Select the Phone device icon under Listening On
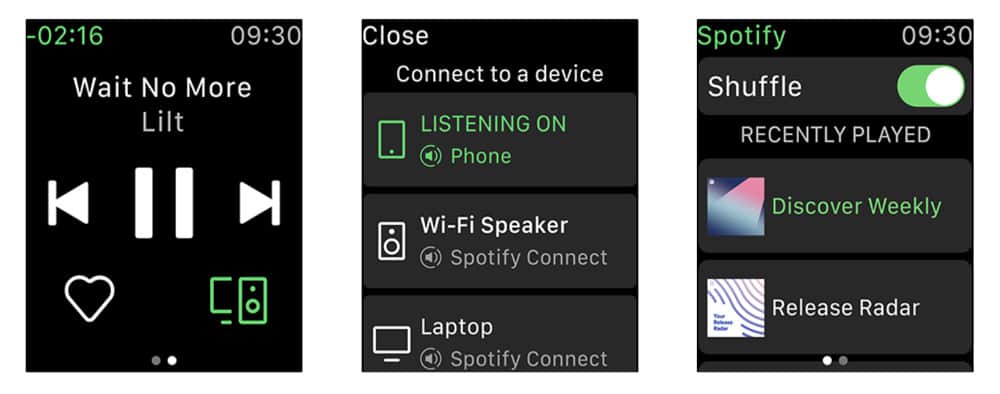The image size is (1000, 394). tap(392, 139)
